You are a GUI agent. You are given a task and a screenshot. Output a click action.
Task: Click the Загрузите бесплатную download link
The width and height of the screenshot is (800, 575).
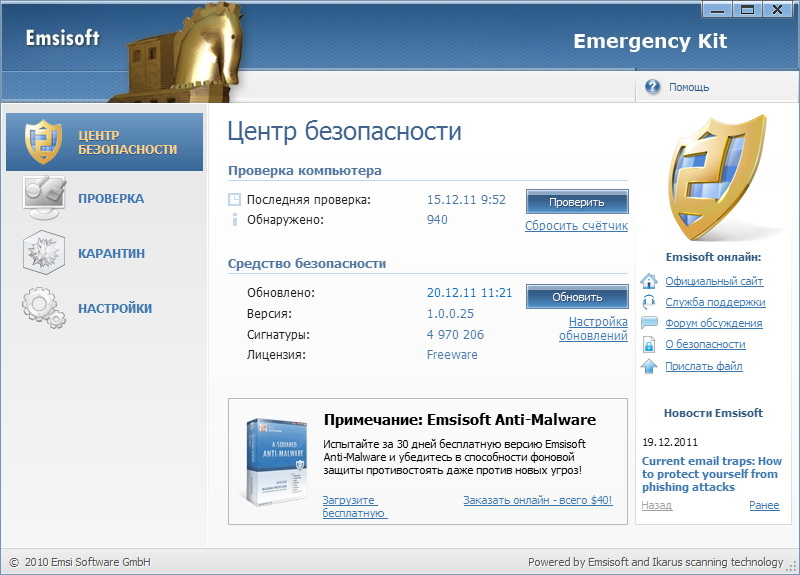[355, 507]
